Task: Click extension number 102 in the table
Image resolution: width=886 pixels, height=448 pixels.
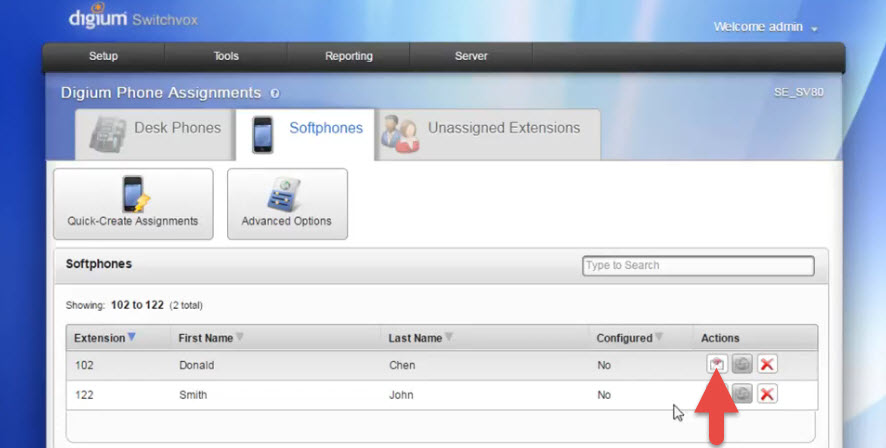Action: [84, 365]
